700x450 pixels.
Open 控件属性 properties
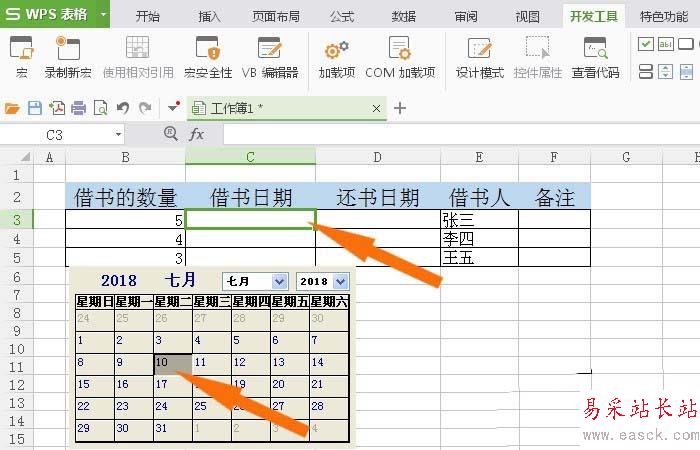(x=538, y=57)
